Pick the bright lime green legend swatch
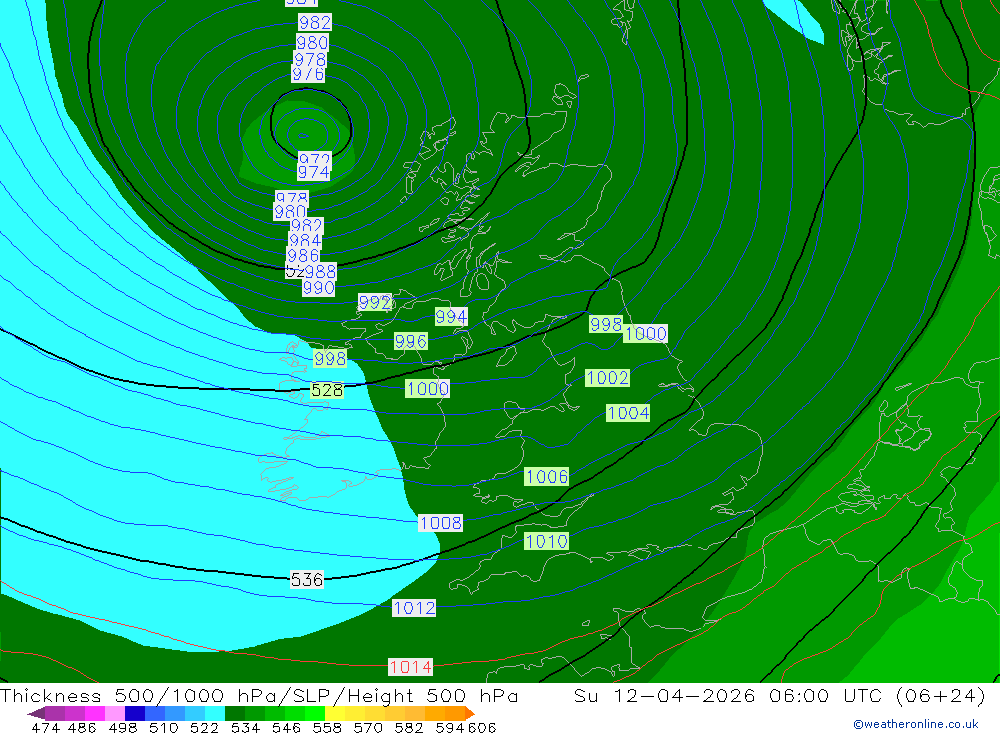The image size is (1000, 733). pyautogui.click(x=315, y=713)
